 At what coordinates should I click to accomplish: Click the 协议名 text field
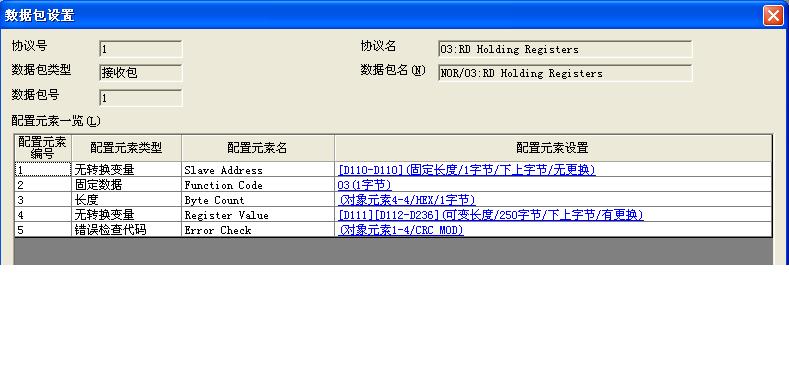pyautogui.click(x=565, y=49)
